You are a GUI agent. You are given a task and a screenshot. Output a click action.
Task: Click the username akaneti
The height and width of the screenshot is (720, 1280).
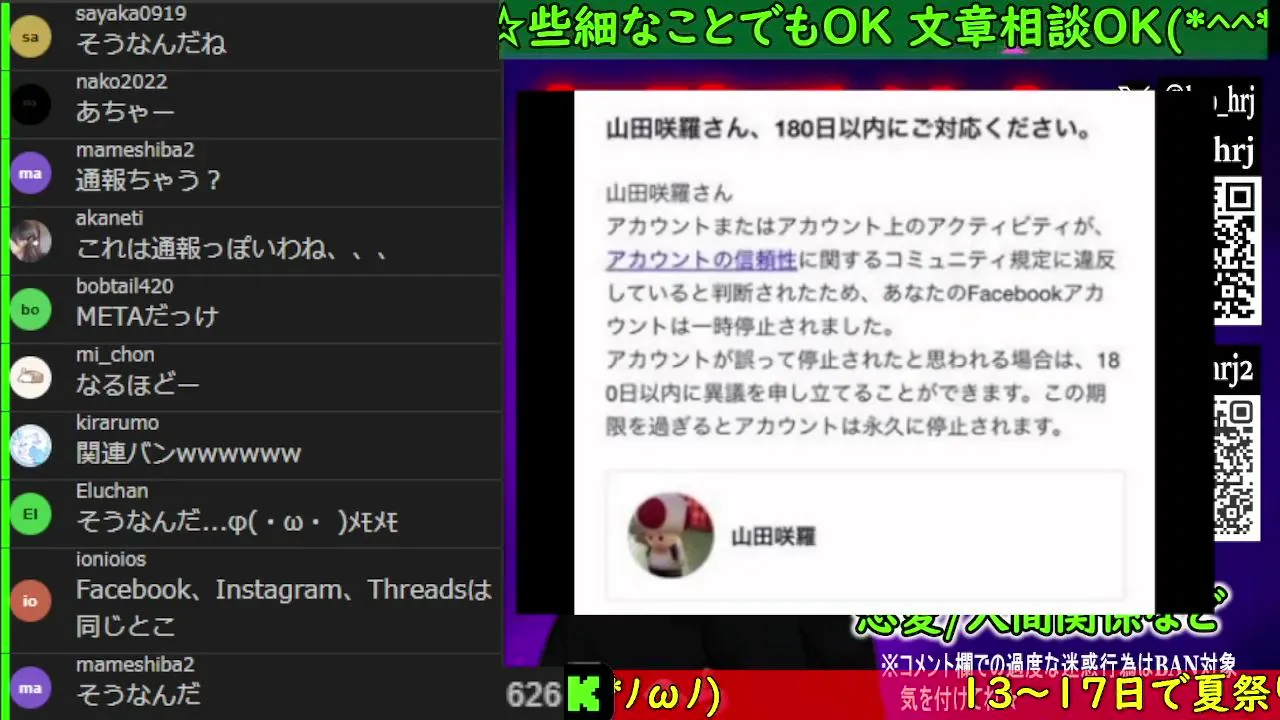pos(110,218)
